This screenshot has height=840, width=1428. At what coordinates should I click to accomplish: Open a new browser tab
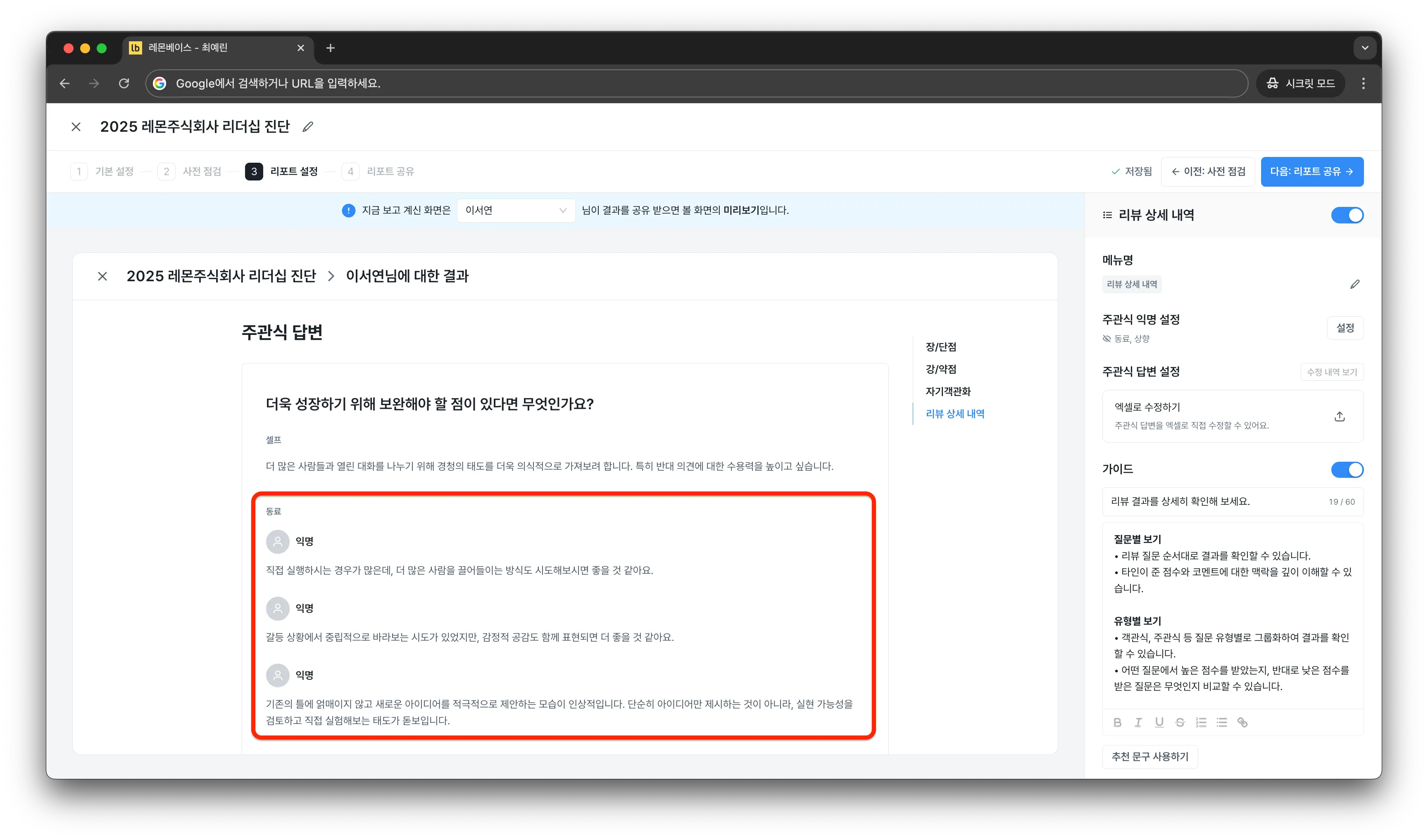click(331, 48)
